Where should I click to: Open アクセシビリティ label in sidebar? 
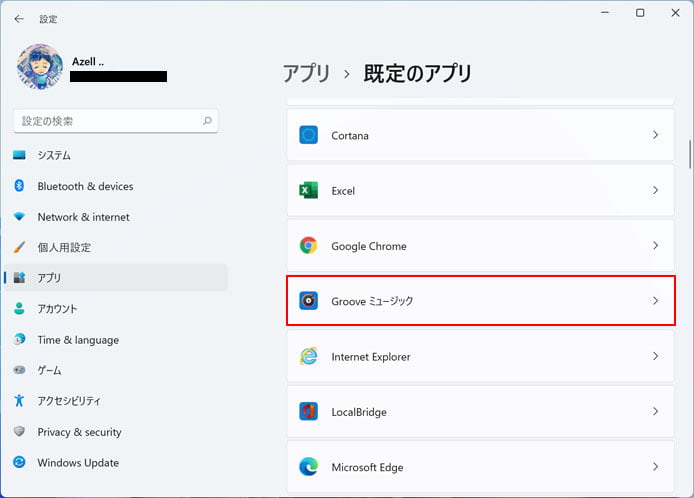(x=69, y=401)
